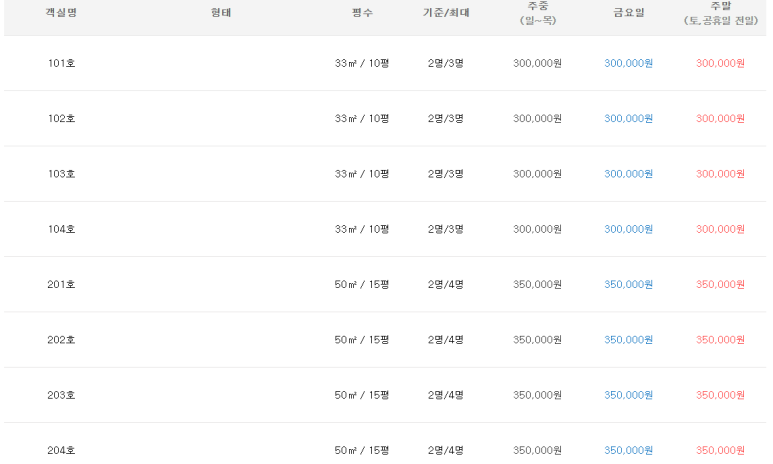Image resolution: width=773 pixels, height=464 pixels.
Task: Select room name 103호
Action: point(61,174)
